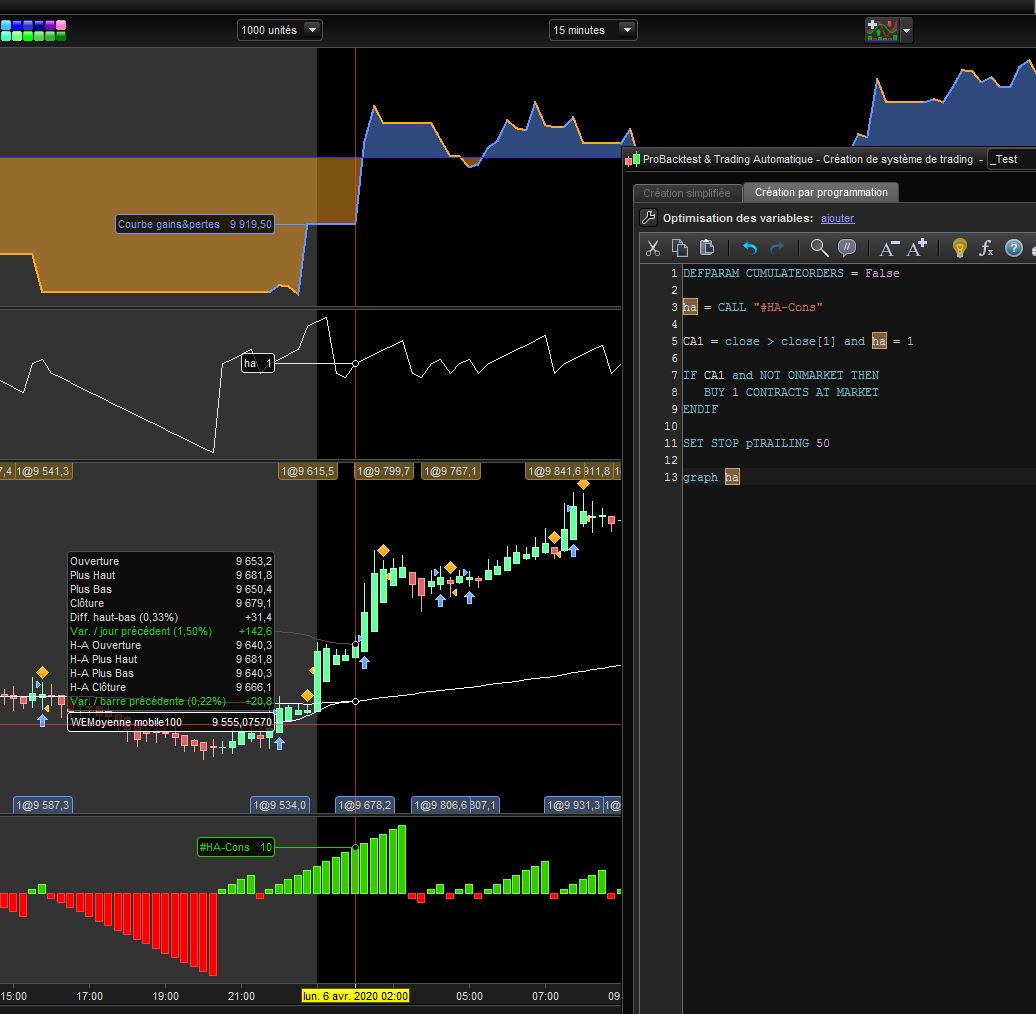Image resolution: width=1036 pixels, height=1014 pixels.
Task: Click line number 10 in editor gutter
Action: point(671,427)
